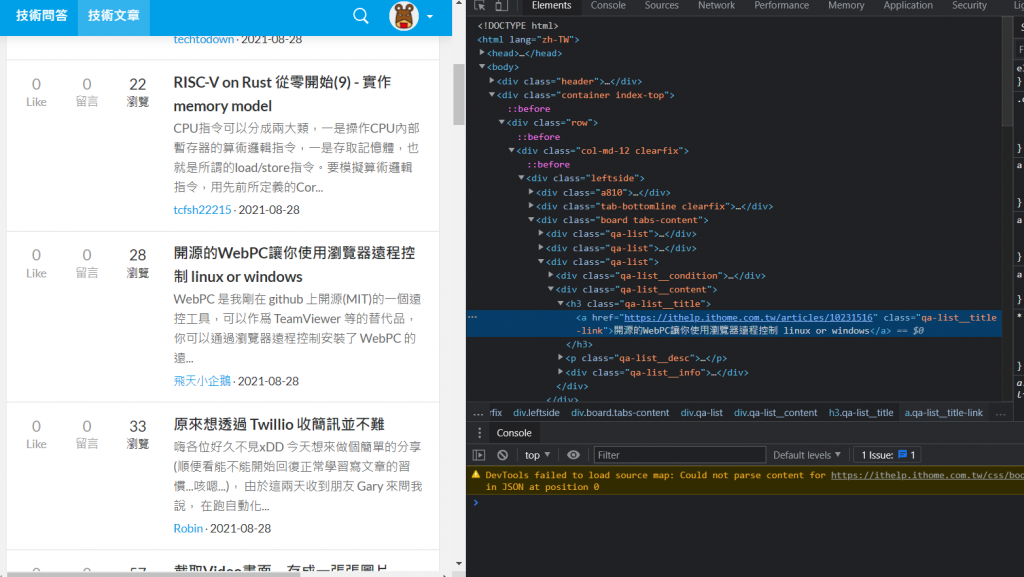
Task: Open article 開源的WebPC讓你使用瀏覽器遠程控制
Action: pyautogui.click(x=294, y=264)
